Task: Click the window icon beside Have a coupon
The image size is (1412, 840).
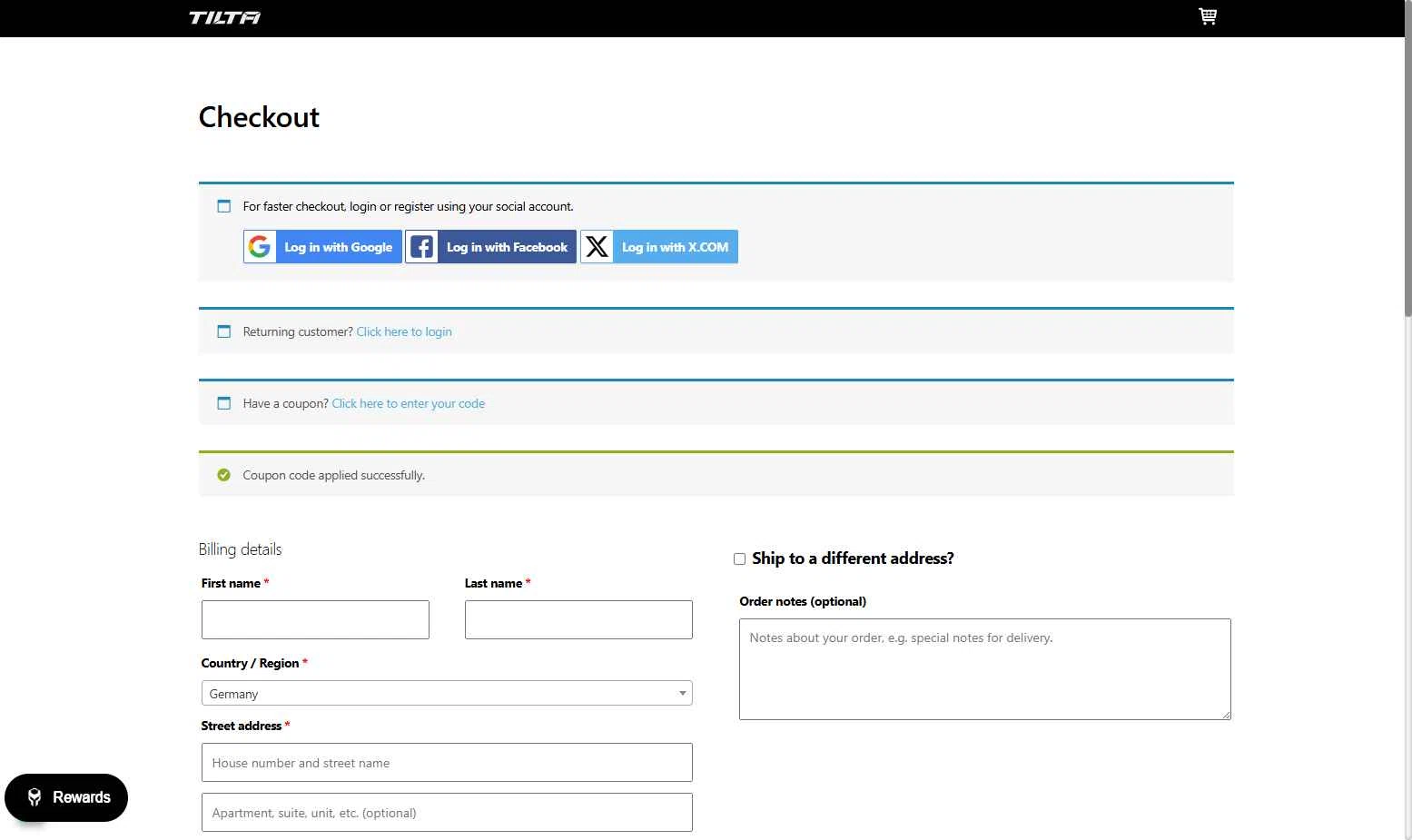Action: pos(224,403)
